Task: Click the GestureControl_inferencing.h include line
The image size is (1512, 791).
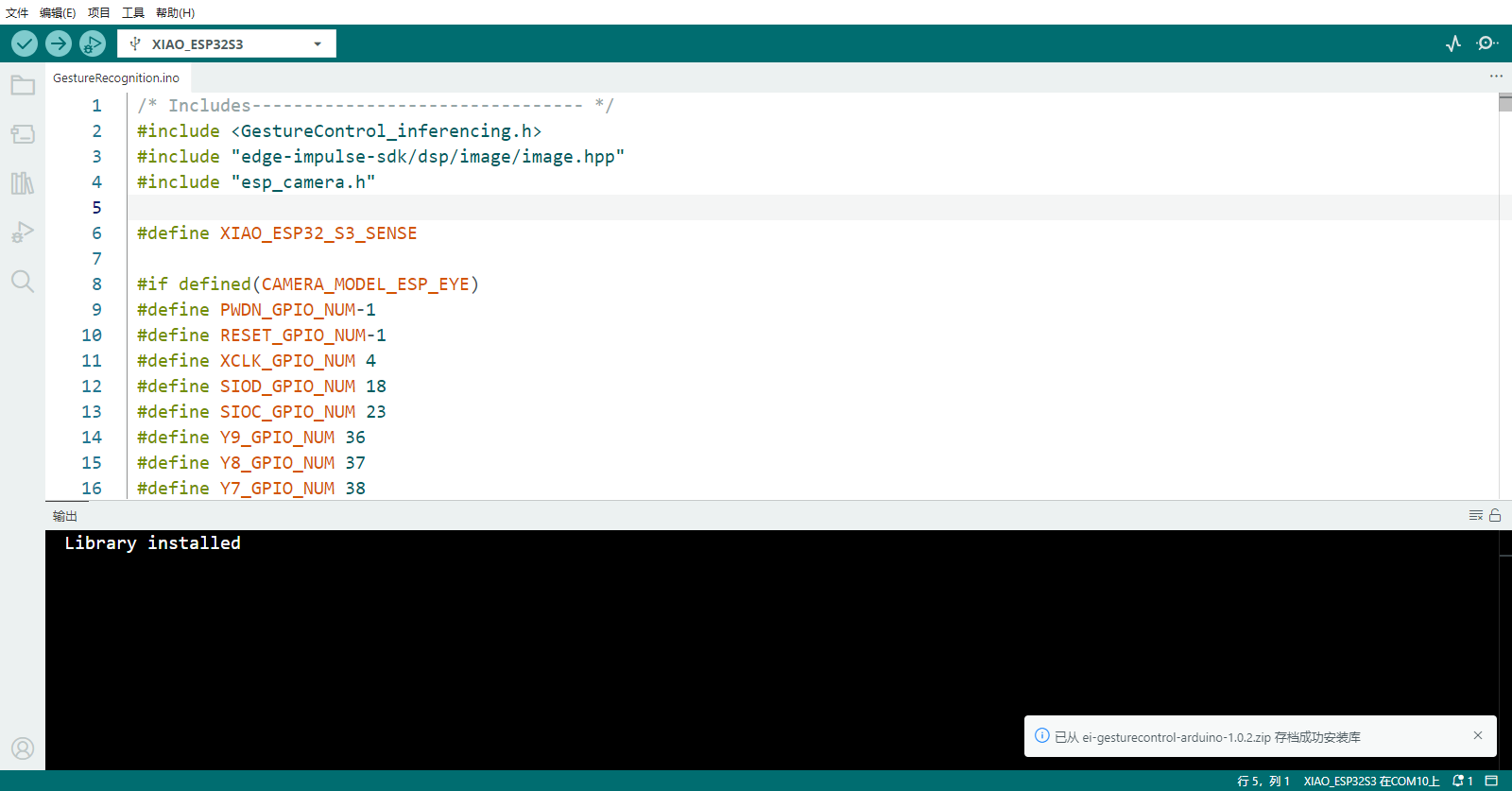Action: click(339, 131)
